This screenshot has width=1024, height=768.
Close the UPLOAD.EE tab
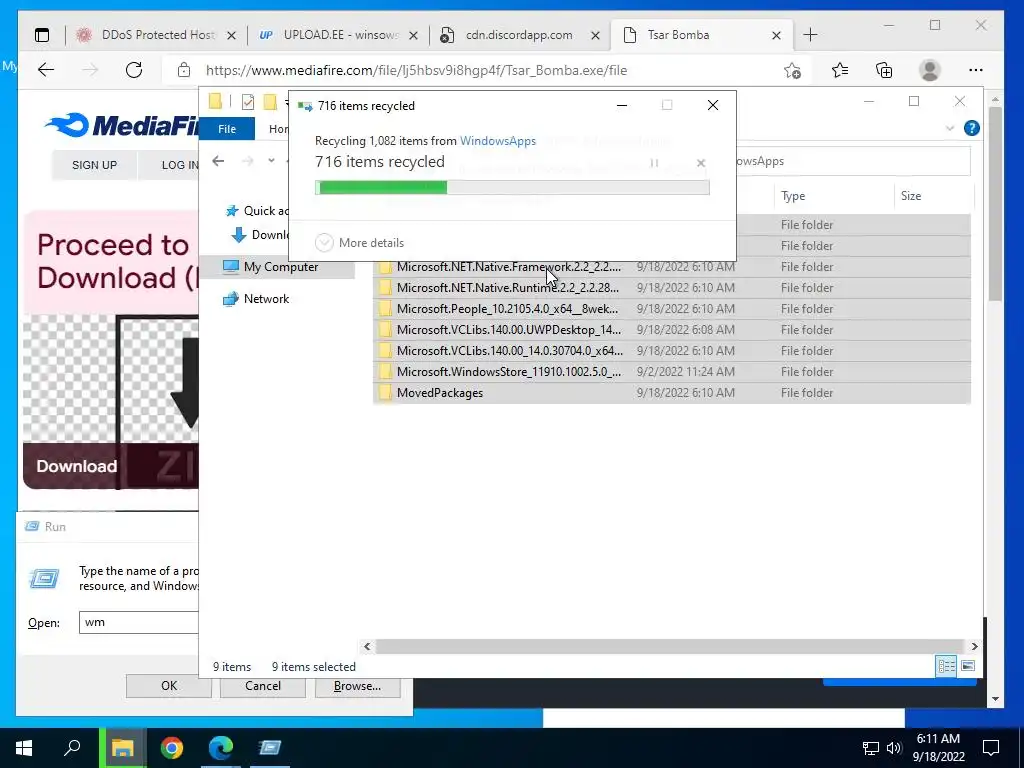pyautogui.click(x=413, y=36)
